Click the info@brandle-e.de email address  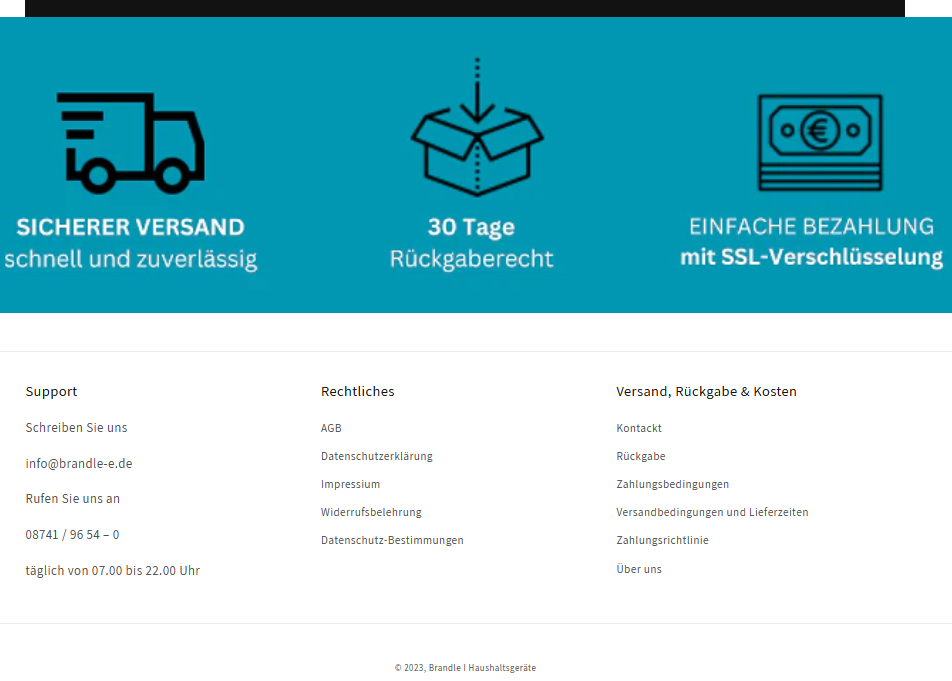coord(79,464)
